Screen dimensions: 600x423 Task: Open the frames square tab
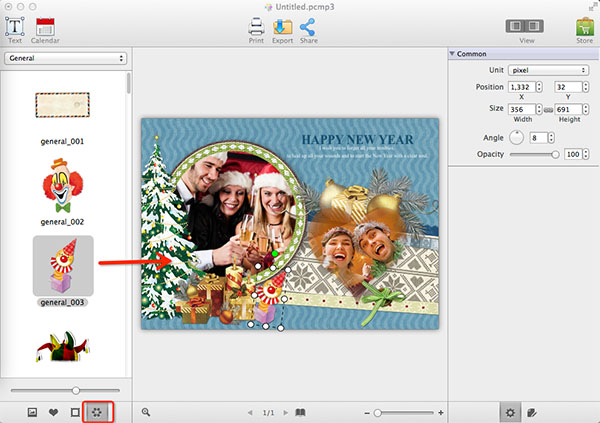(74, 411)
